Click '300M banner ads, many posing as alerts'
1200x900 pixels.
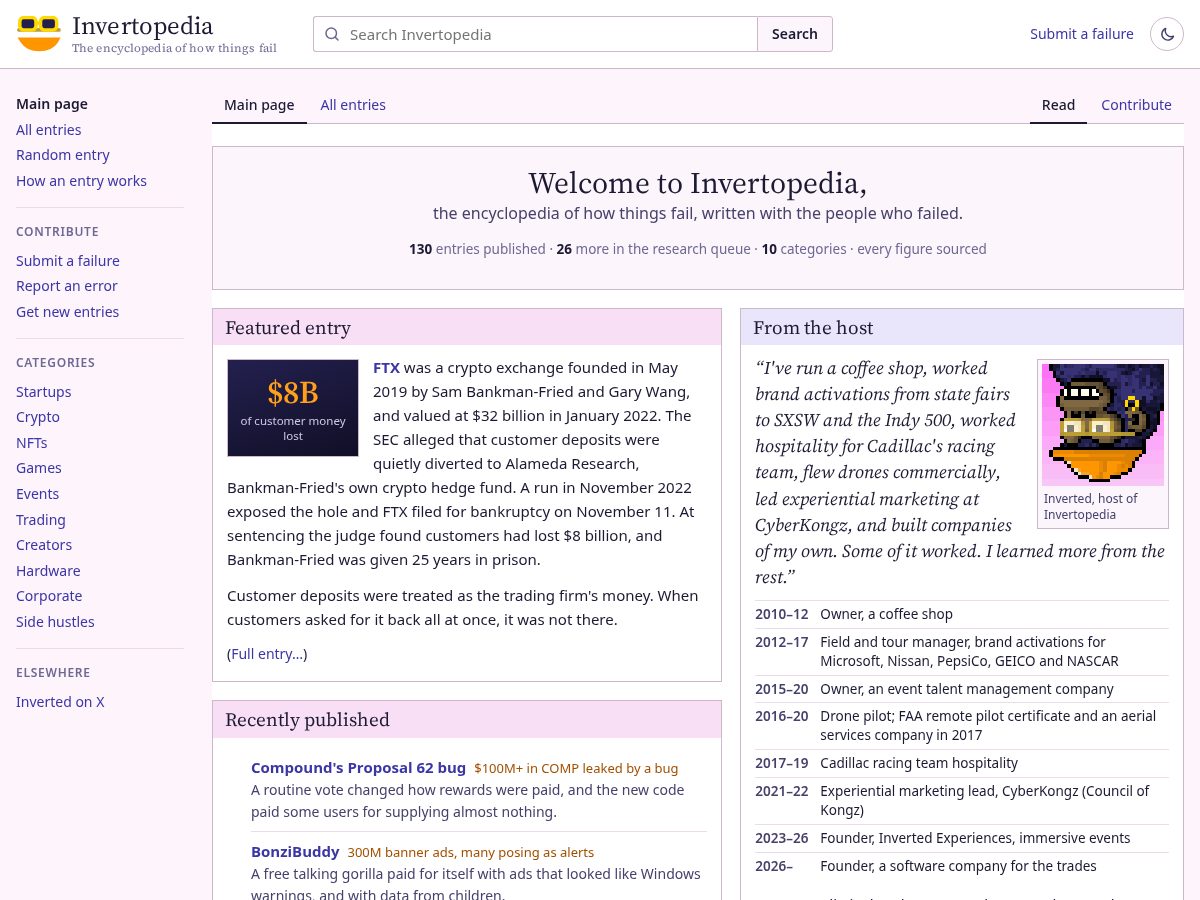[470, 853]
